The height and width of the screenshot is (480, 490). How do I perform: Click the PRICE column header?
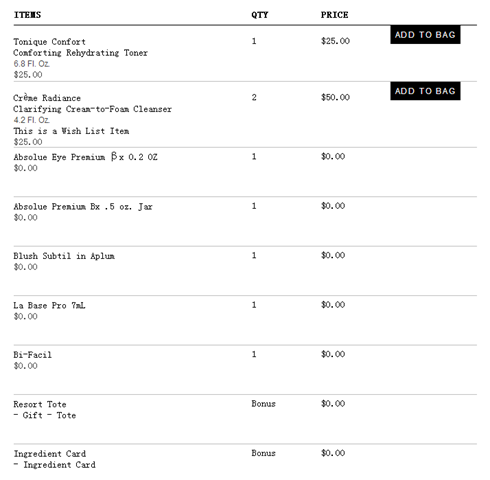[x=334, y=15]
